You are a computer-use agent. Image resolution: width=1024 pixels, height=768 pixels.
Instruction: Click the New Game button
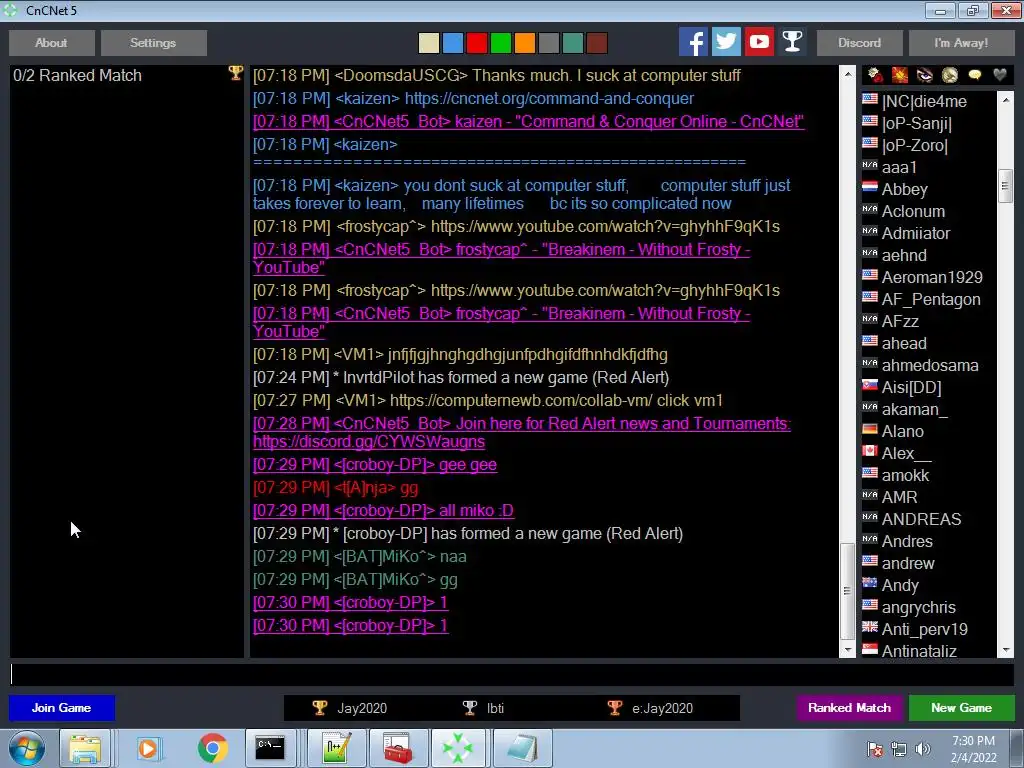[961, 708]
